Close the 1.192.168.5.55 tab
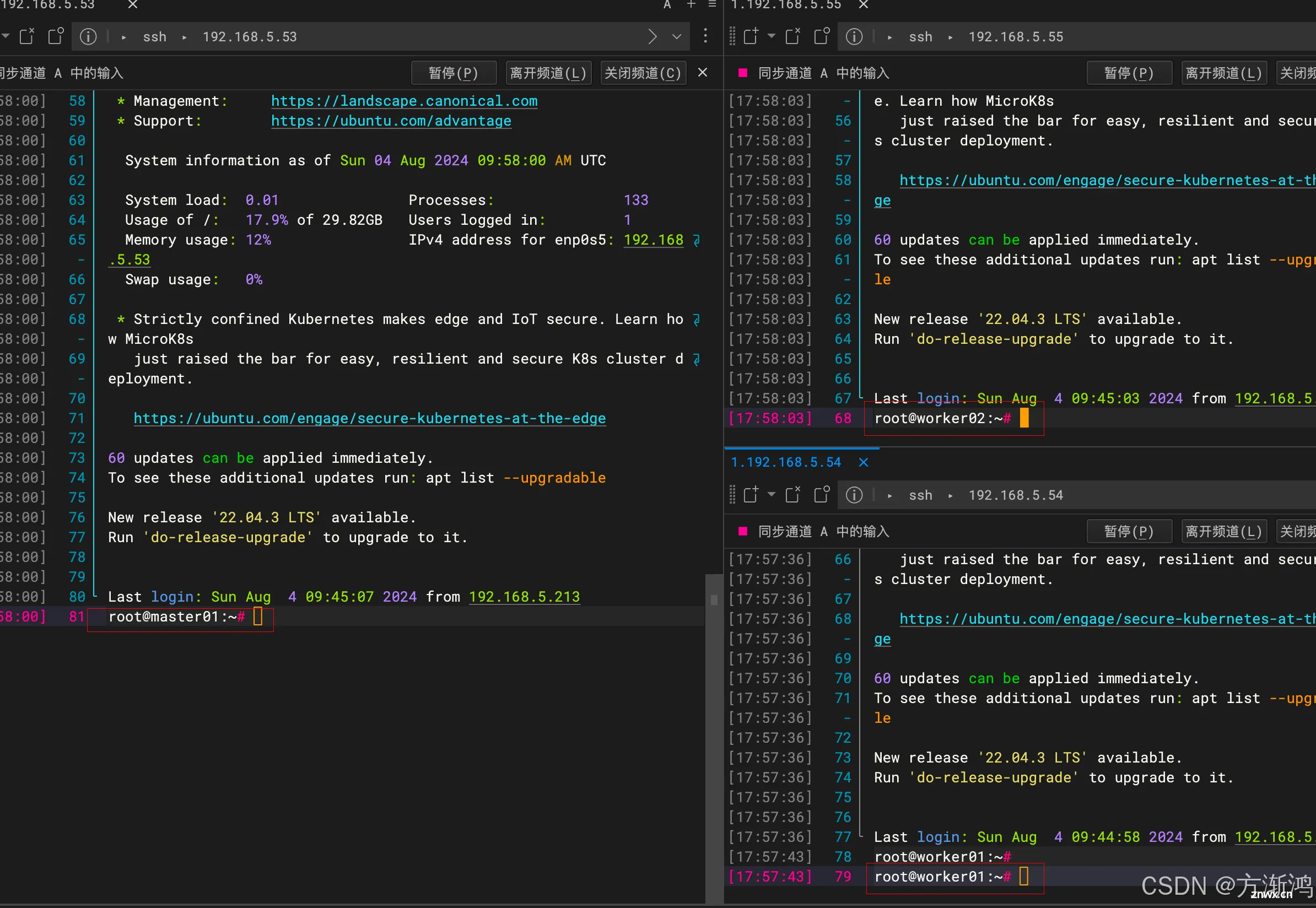1316x908 pixels. click(862, 4)
